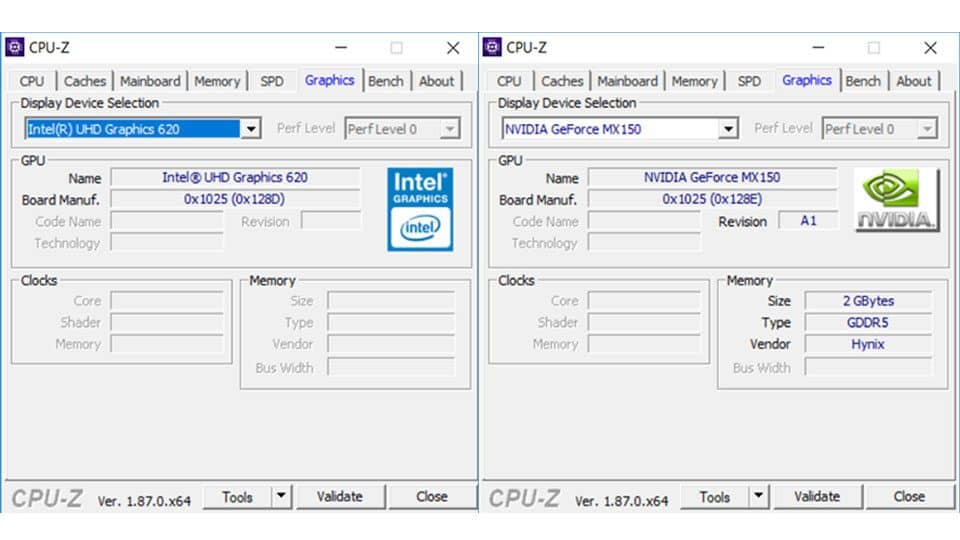Open the Intel UHD Graphics 620 device dropdown
This screenshot has height=540, width=960.
coord(251,129)
